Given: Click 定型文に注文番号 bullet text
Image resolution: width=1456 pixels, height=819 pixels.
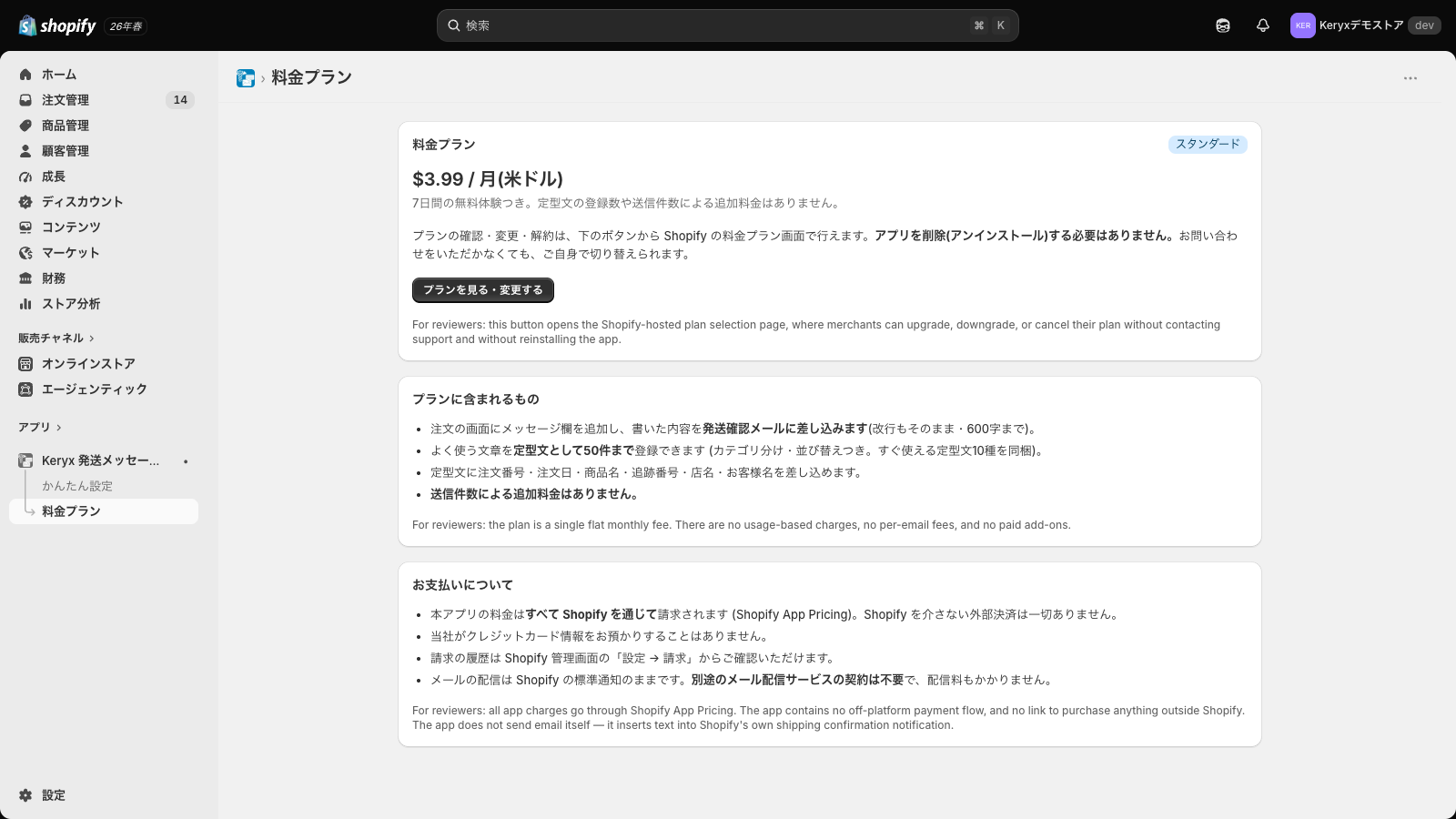Looking at the screenshot, I should pos(647,472).
